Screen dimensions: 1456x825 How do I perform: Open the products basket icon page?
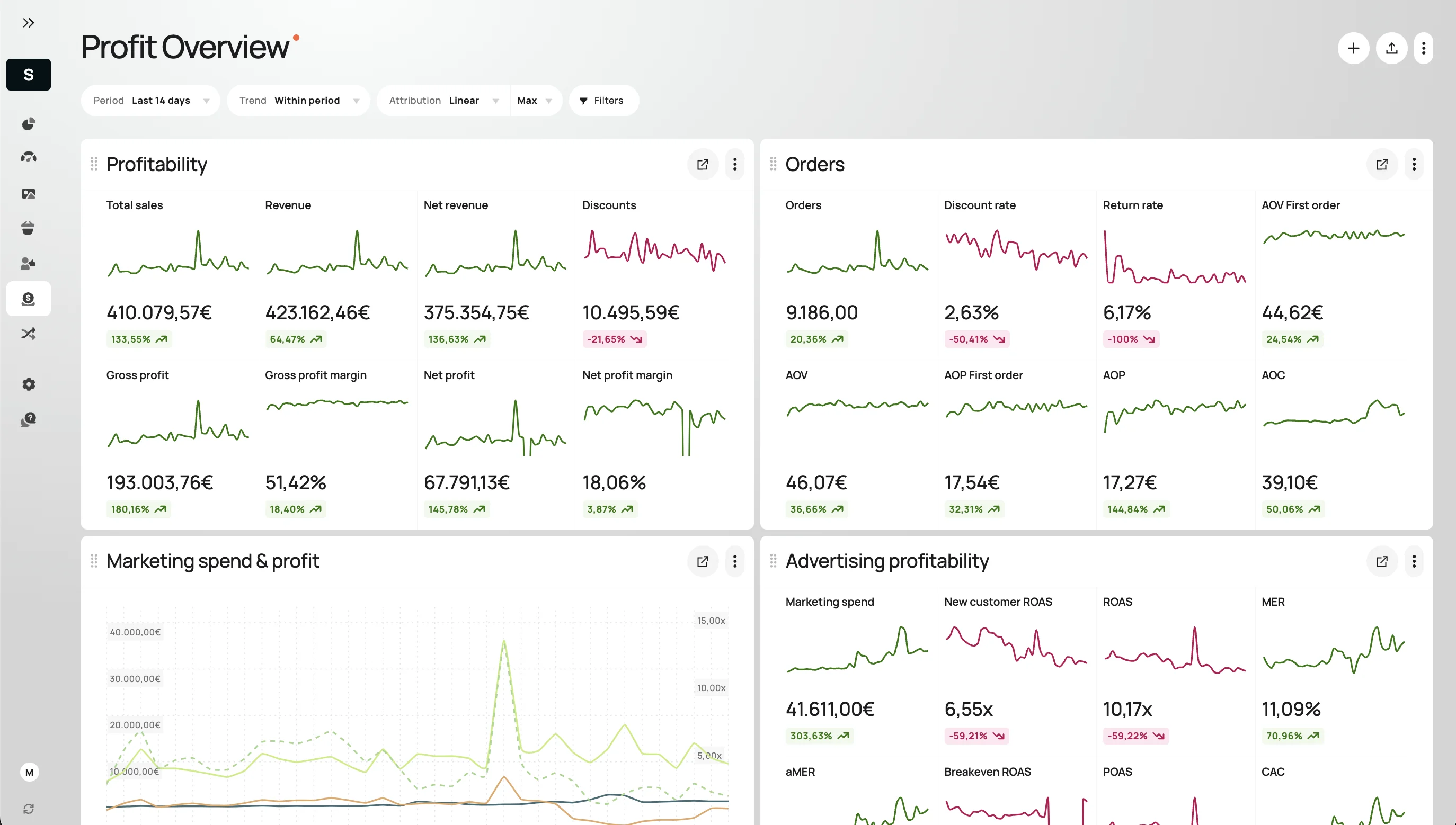tap(29, 228)
